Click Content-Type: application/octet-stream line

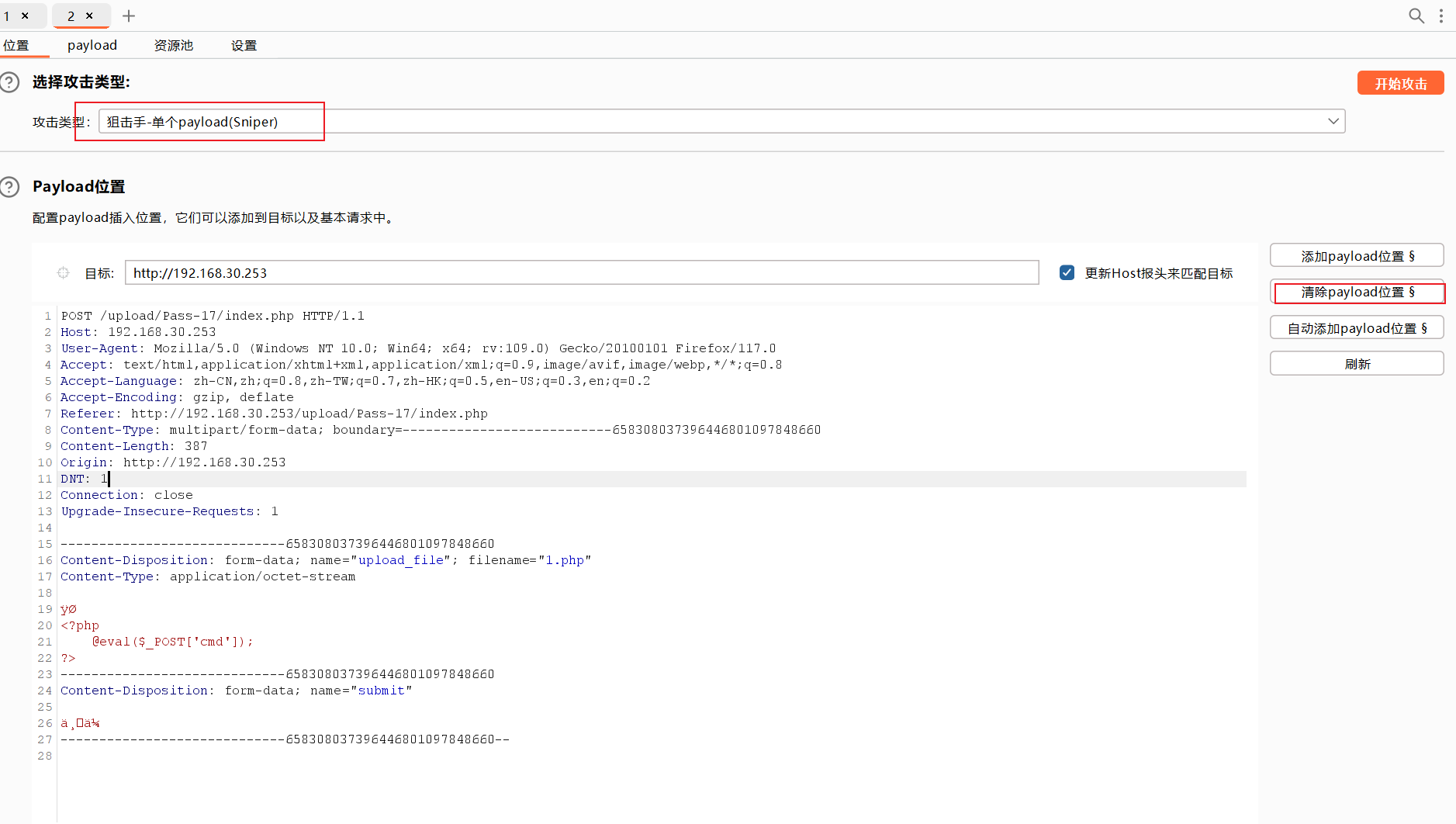coord(208,576)
